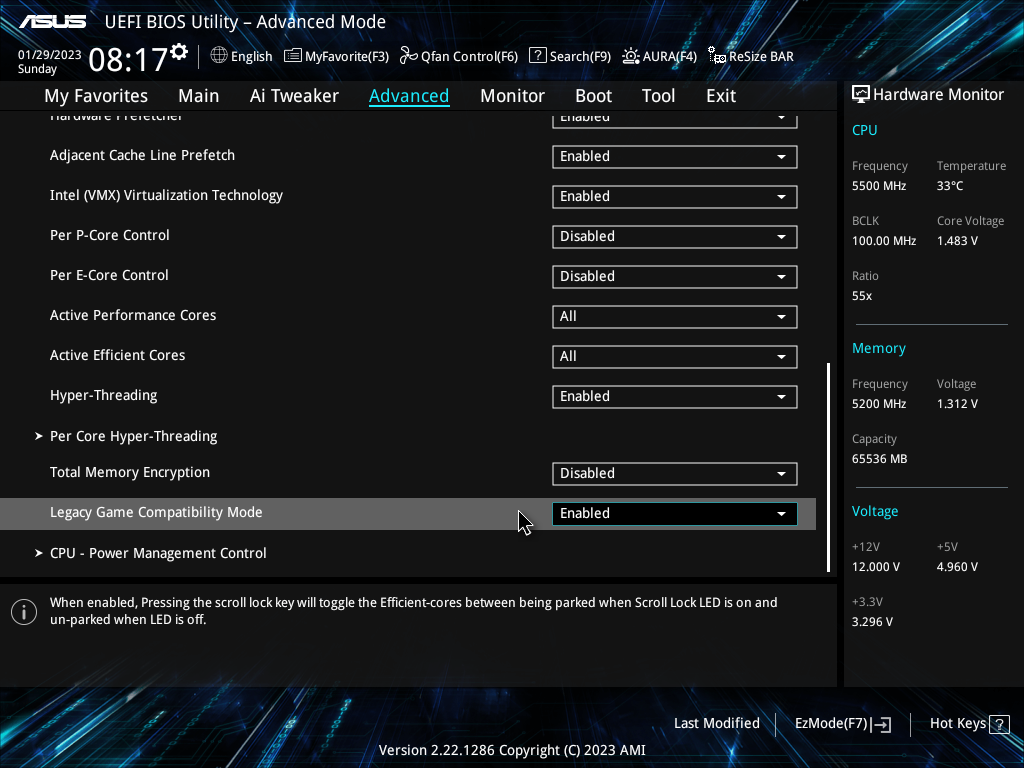Click the 65536 MB capacity value
The width and height of the screenshot is (1024, 768).
880,459
